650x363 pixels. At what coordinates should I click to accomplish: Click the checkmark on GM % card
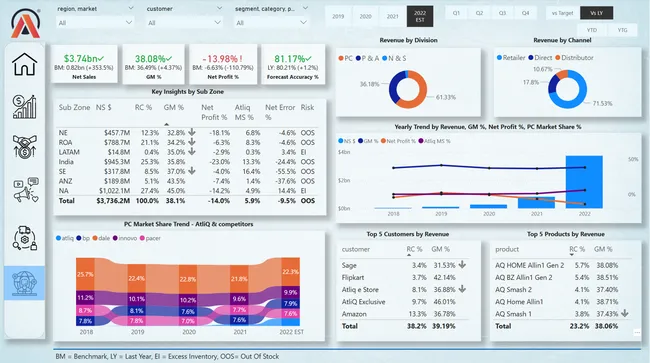tap(169, 58)
